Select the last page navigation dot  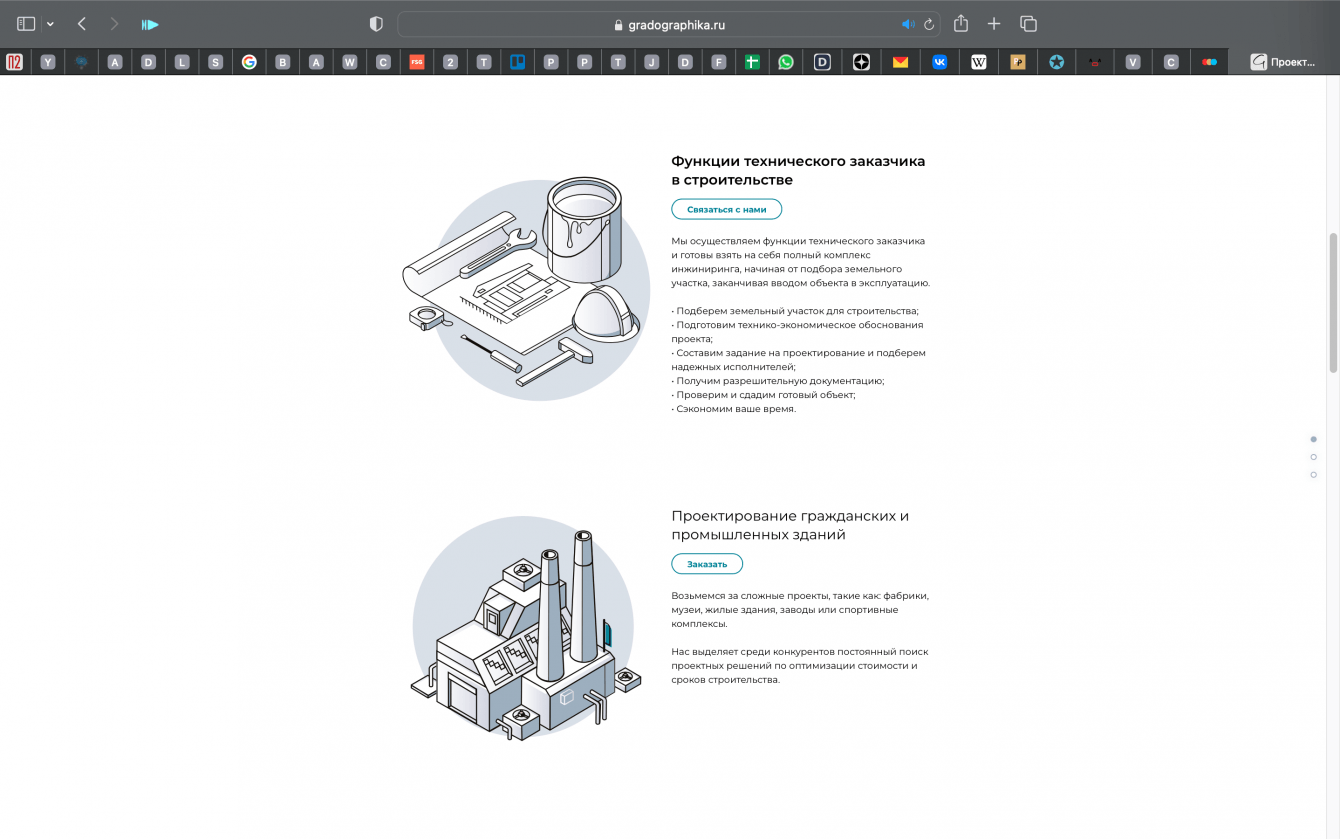[1313, 475]
